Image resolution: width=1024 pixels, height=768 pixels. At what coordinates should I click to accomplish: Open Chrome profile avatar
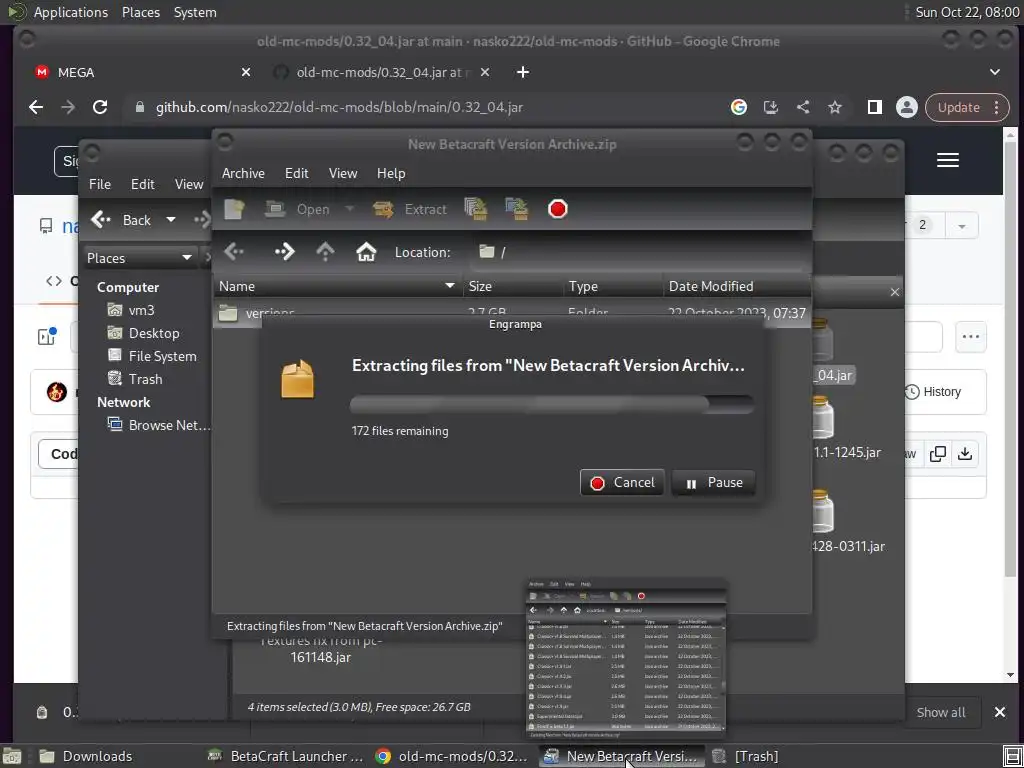click(x=906, y=107)
